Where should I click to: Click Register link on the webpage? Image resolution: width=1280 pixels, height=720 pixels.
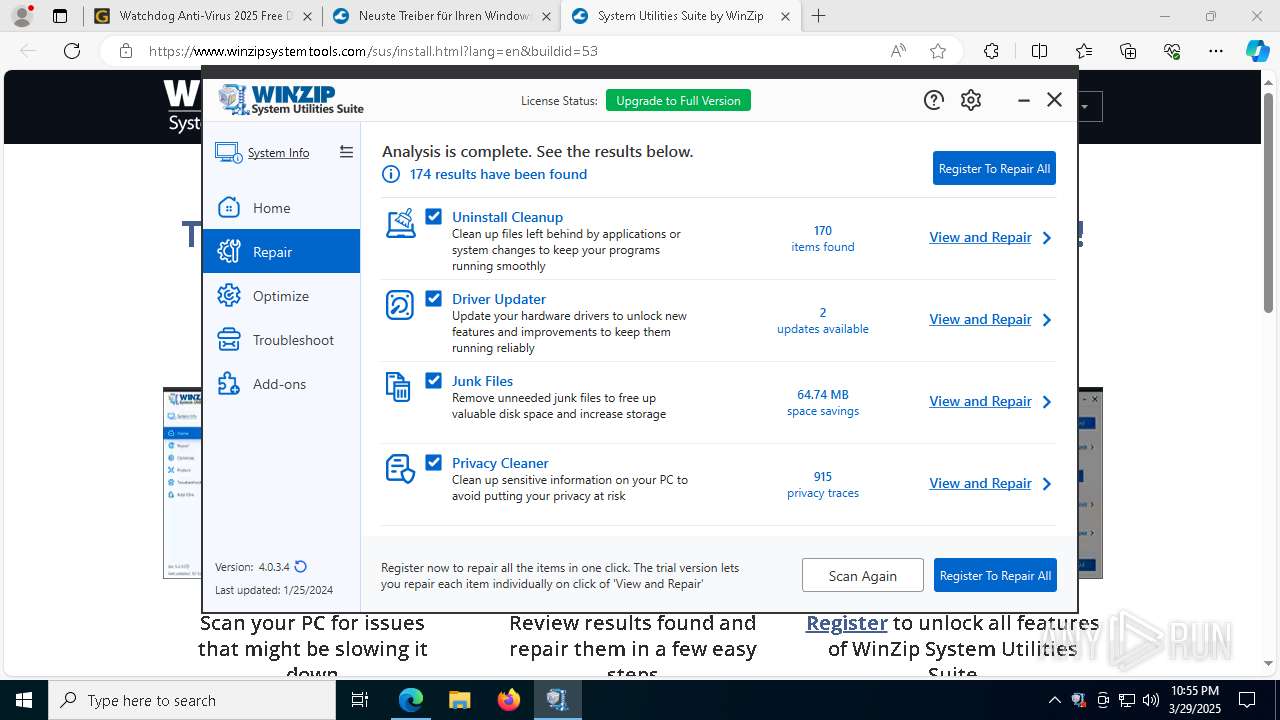(847, 623)
